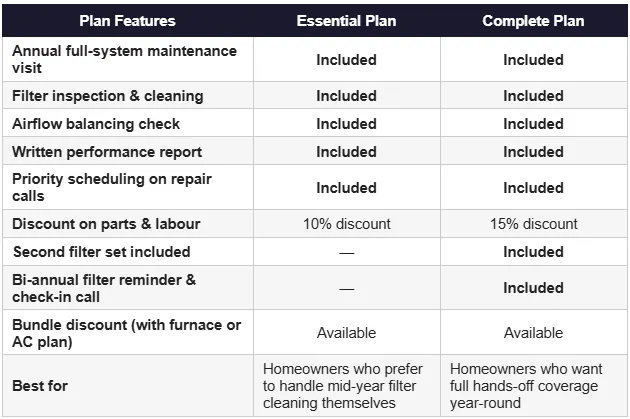Select the Essential Plan column header

tap(346, 21)
